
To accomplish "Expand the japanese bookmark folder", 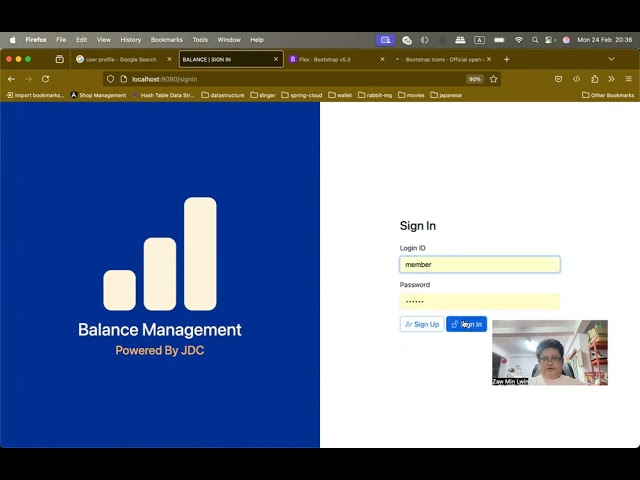I will pyautogui.click(x=446, y=95).
